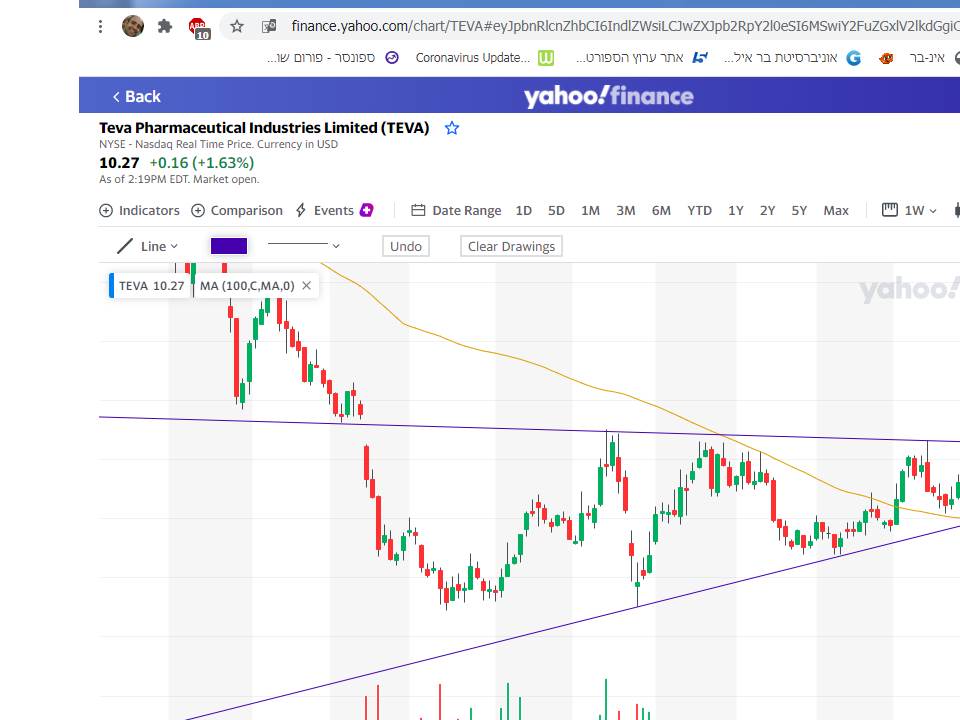
Task: Add TEVA to watchlist with star icon
Action: point(452,128)
